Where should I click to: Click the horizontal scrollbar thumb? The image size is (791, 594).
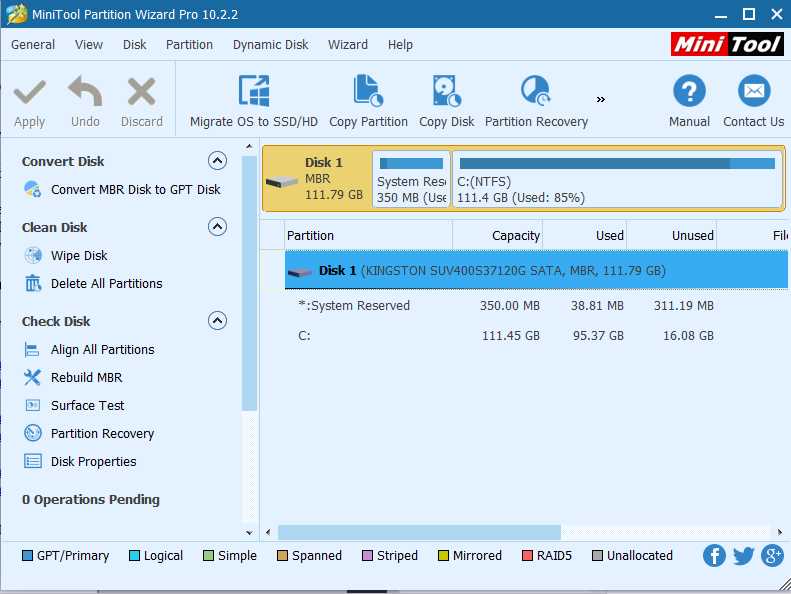419,531
